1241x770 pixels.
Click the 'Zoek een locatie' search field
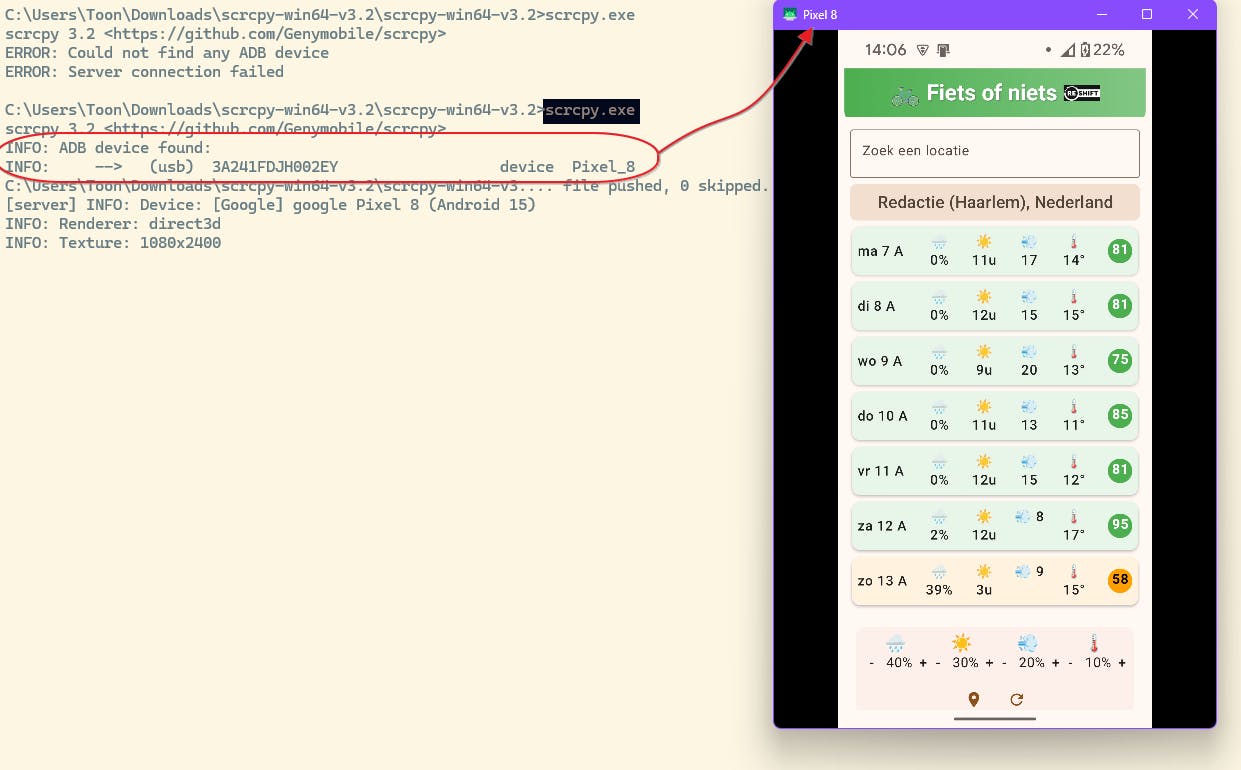pyautogui.click(x=995, y=153)
